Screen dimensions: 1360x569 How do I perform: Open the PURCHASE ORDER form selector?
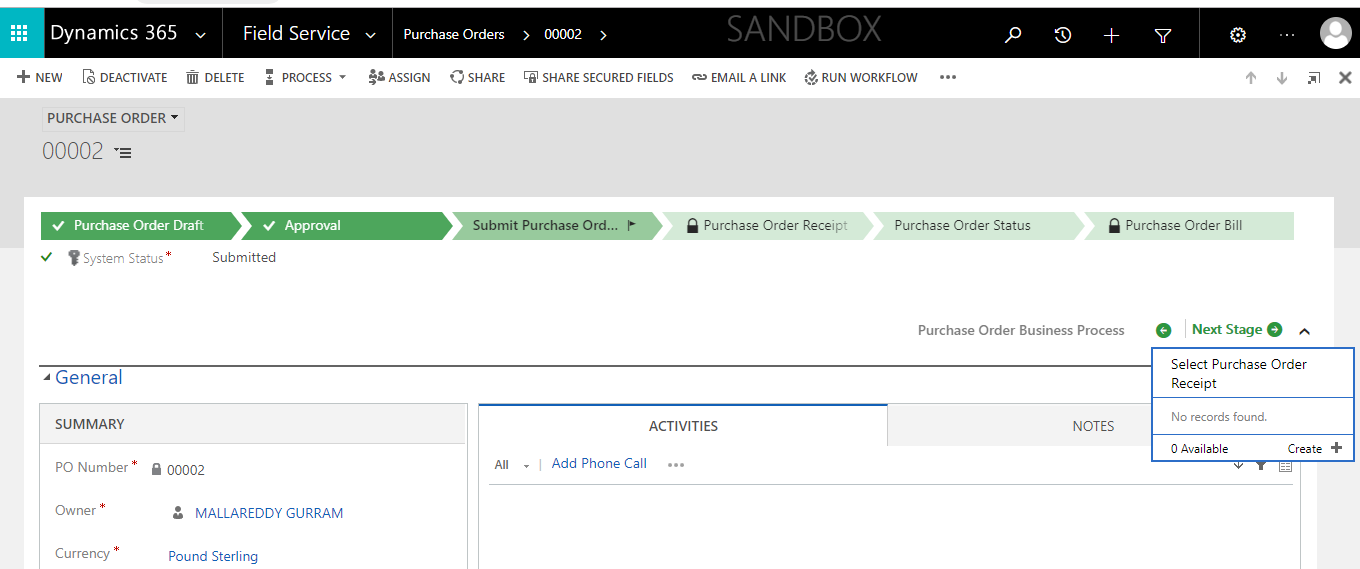(x=113, y=118)
